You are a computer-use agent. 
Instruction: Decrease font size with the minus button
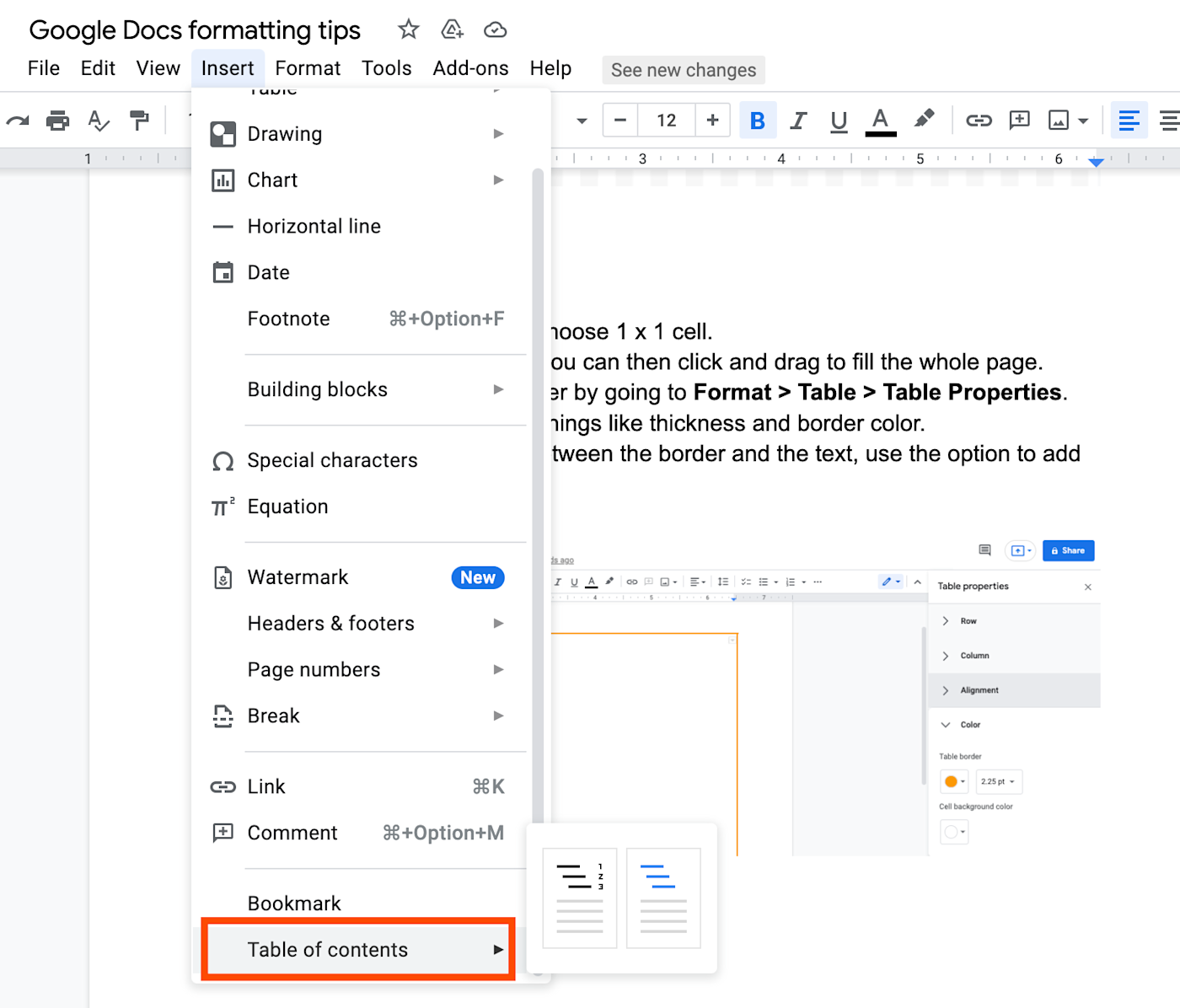[620, 121]
